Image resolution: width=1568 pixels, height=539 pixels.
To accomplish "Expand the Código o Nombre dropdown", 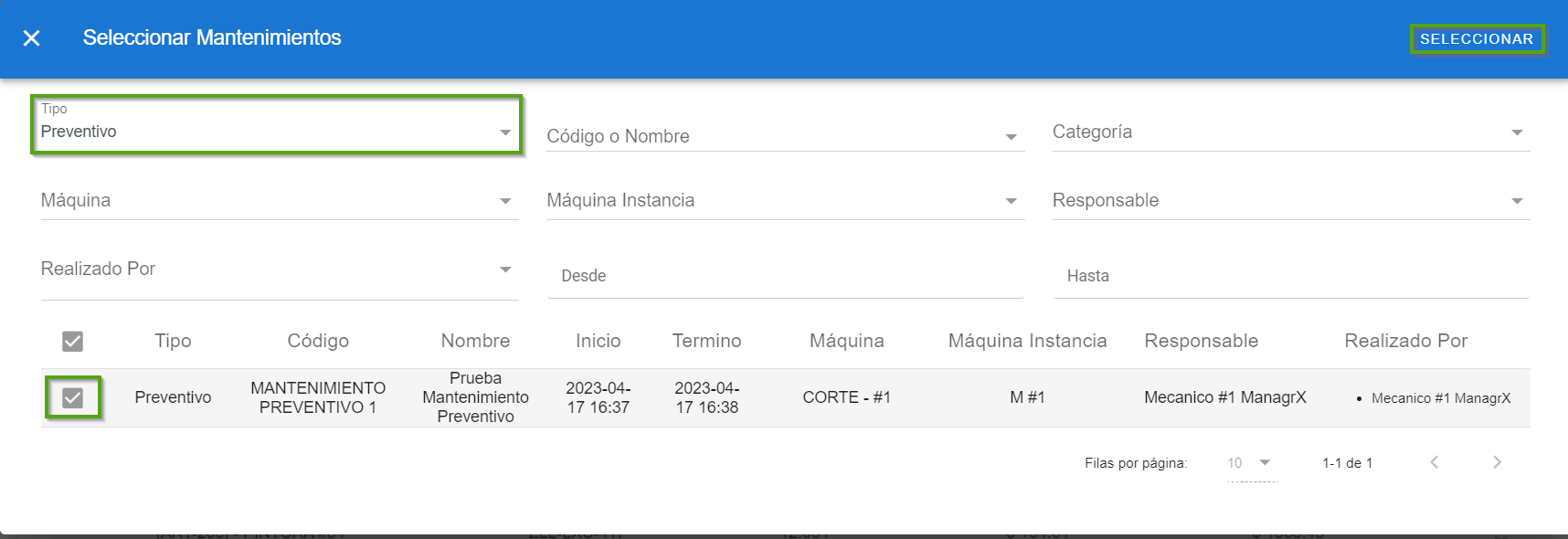I will [784, 136].
